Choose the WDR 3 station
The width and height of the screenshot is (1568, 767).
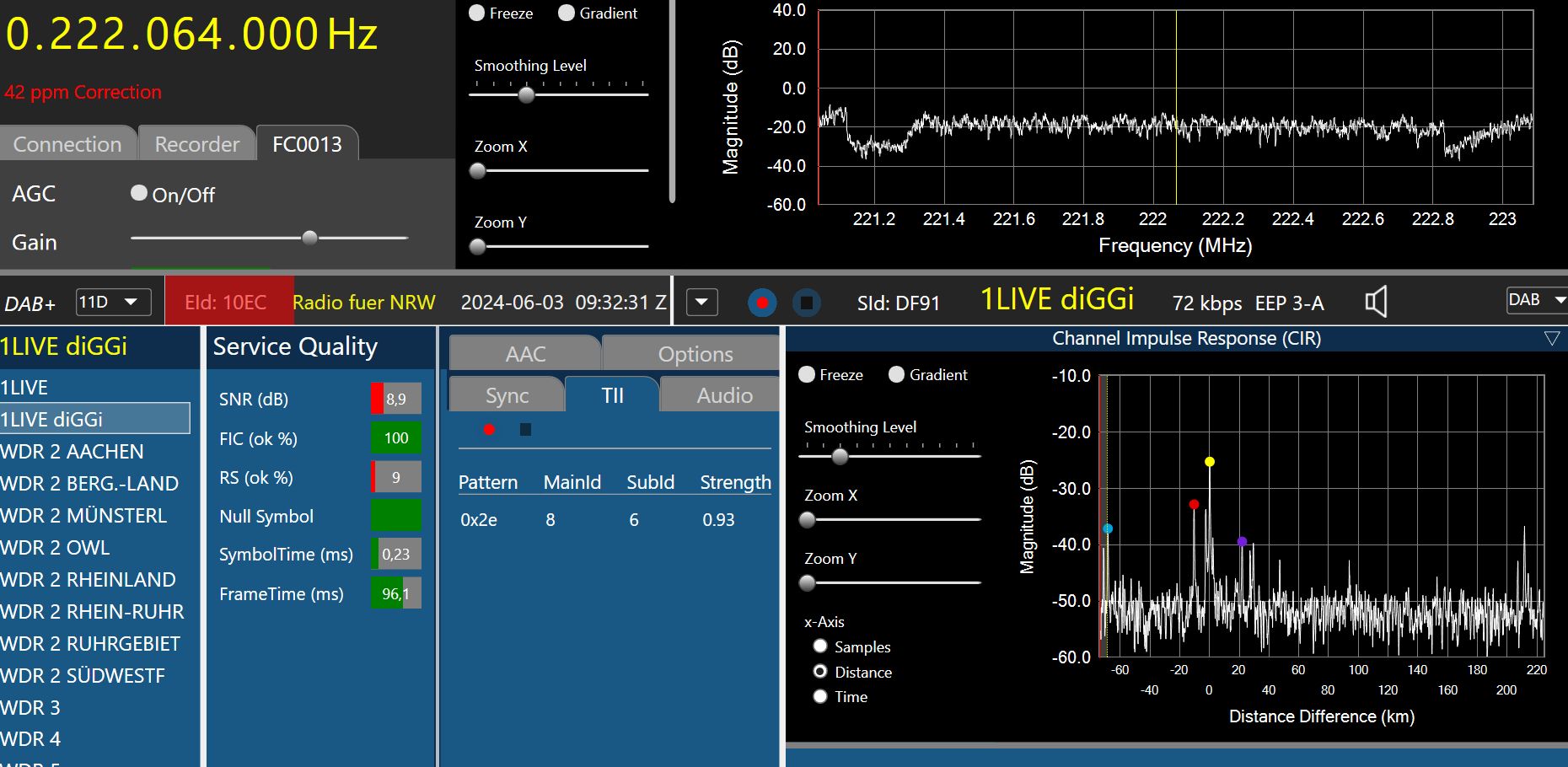pyautogui.click(x=31, y=708)
